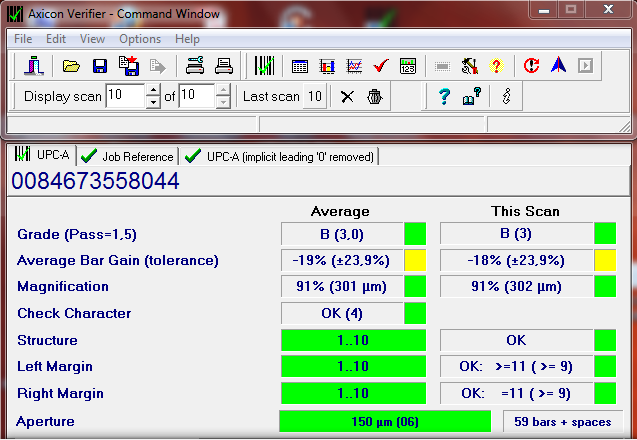Click the Left Margin 1..10 green bar

(x=353, y=366)
